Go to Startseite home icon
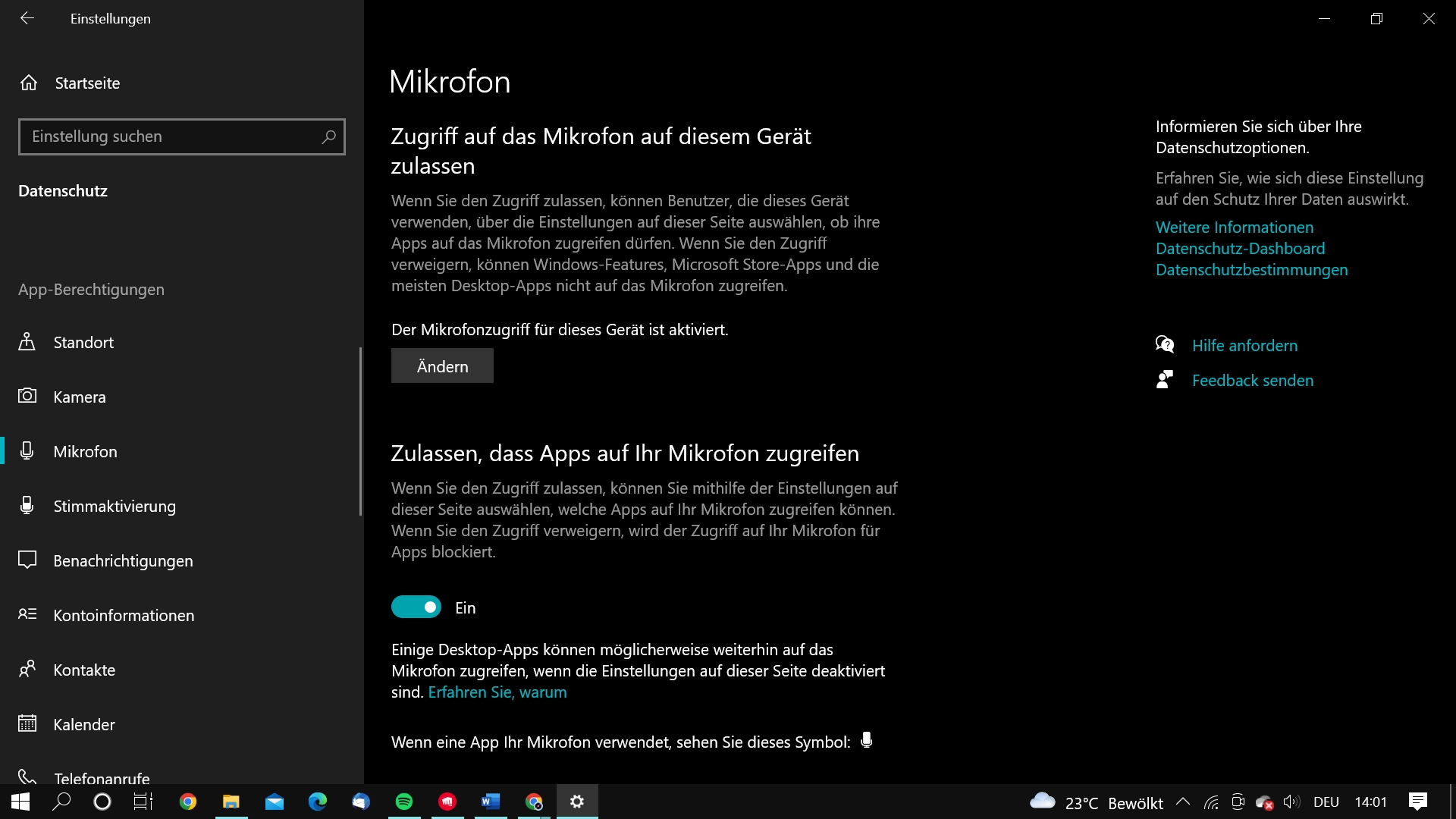 click(29, 83)
